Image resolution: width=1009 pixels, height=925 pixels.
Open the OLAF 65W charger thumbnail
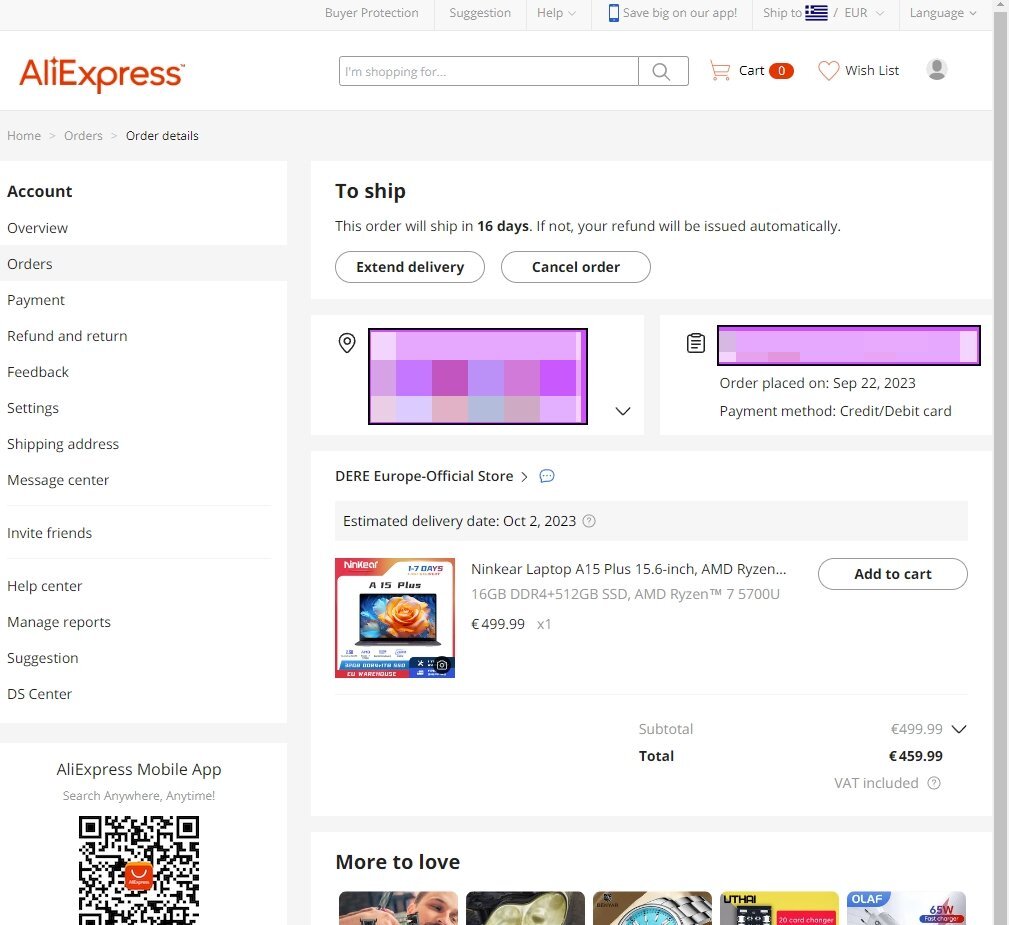coord(906,908)
